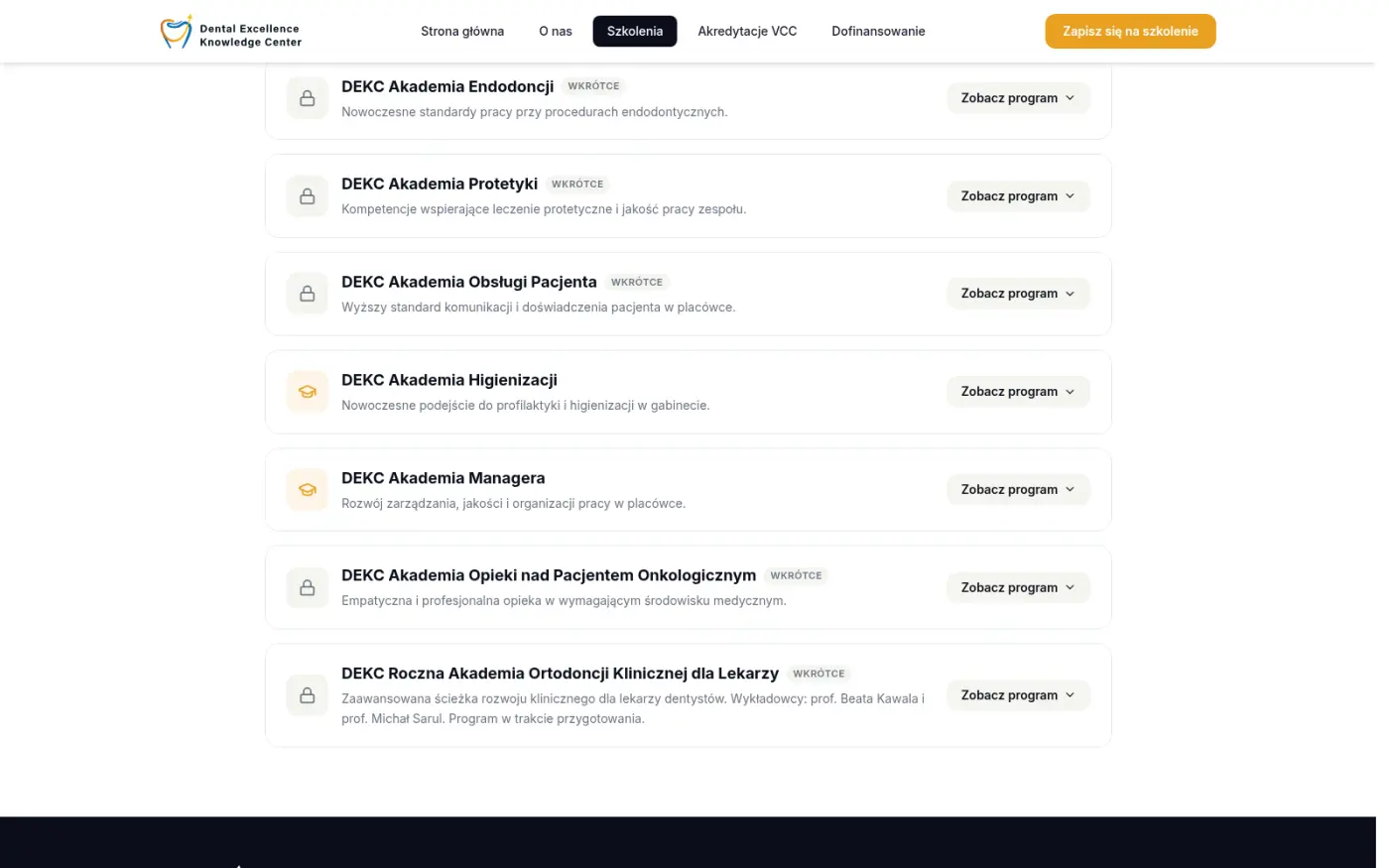Image resolution: width=1389 pixels, height=868 pixels.
Task: Click graduation cap icon for Akademia Higienizacji
Action: [x=310, y=394]
